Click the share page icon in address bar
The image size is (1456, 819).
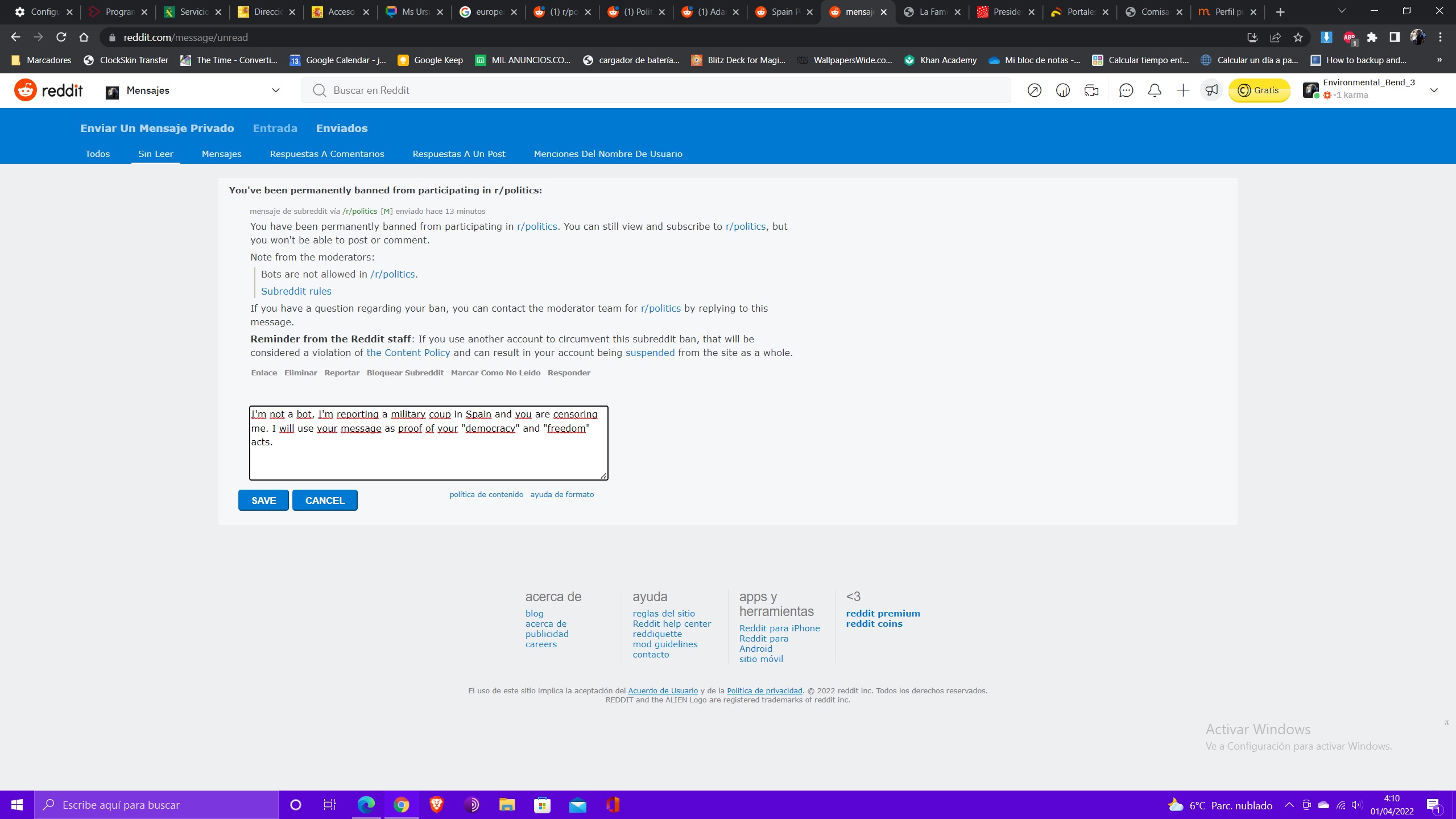tap(1275, 37)
